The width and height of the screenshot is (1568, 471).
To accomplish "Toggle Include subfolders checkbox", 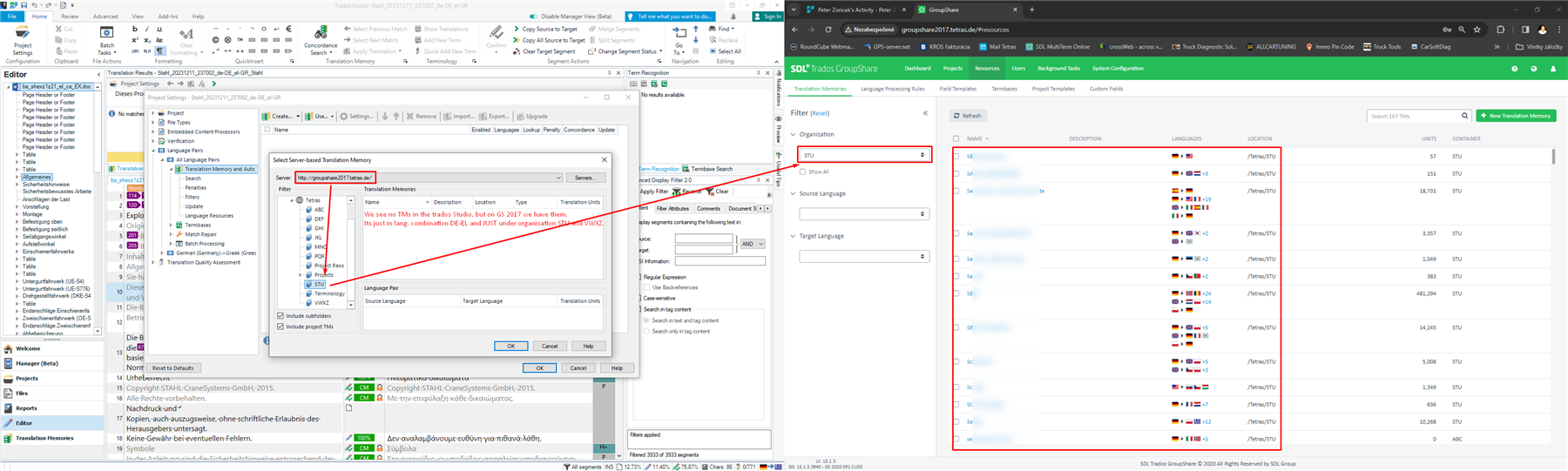I will tap(280, 316).
